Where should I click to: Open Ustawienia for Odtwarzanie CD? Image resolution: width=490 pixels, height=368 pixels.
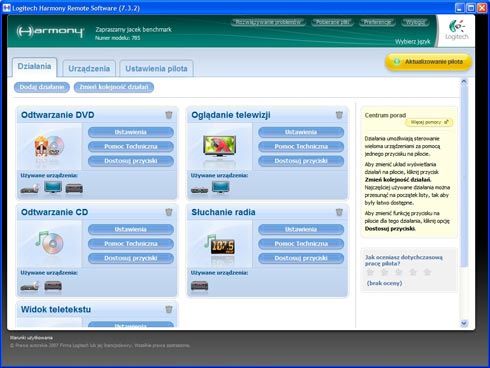point(131,230)
